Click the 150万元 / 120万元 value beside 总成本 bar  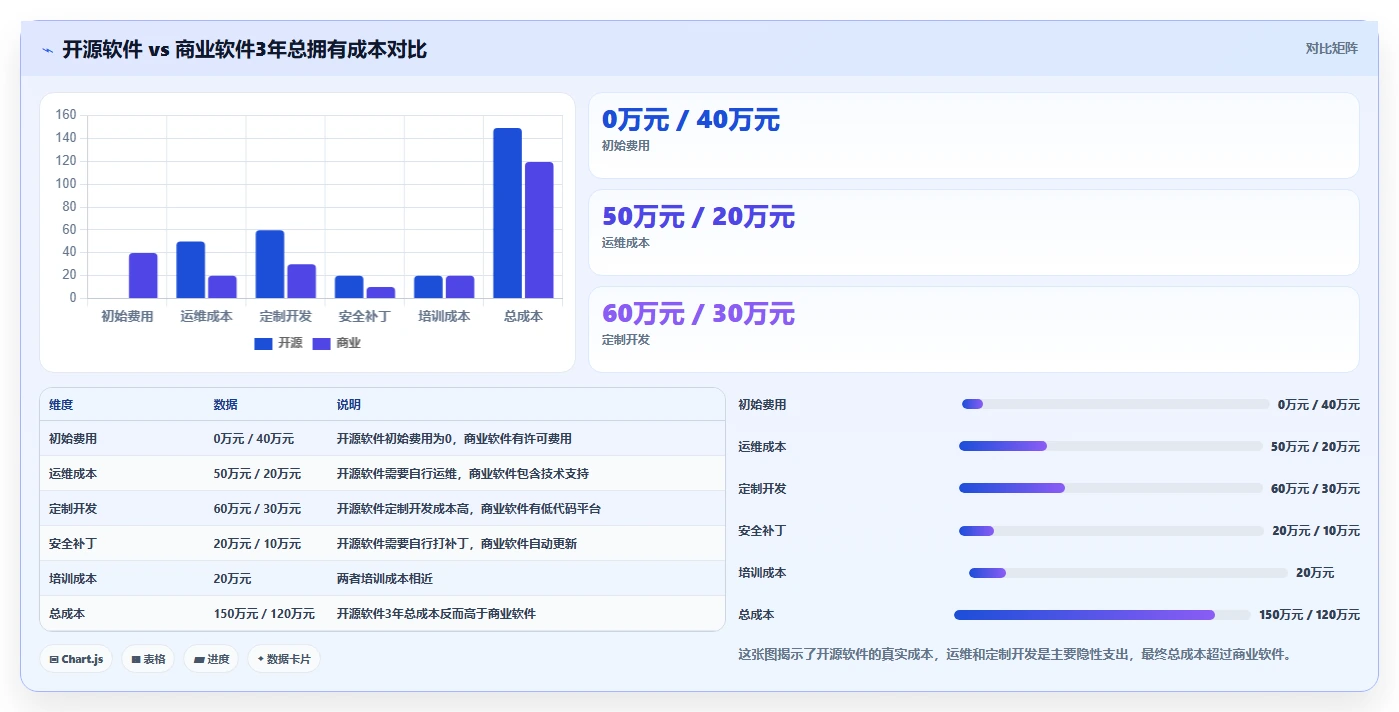pos(1309,615)
